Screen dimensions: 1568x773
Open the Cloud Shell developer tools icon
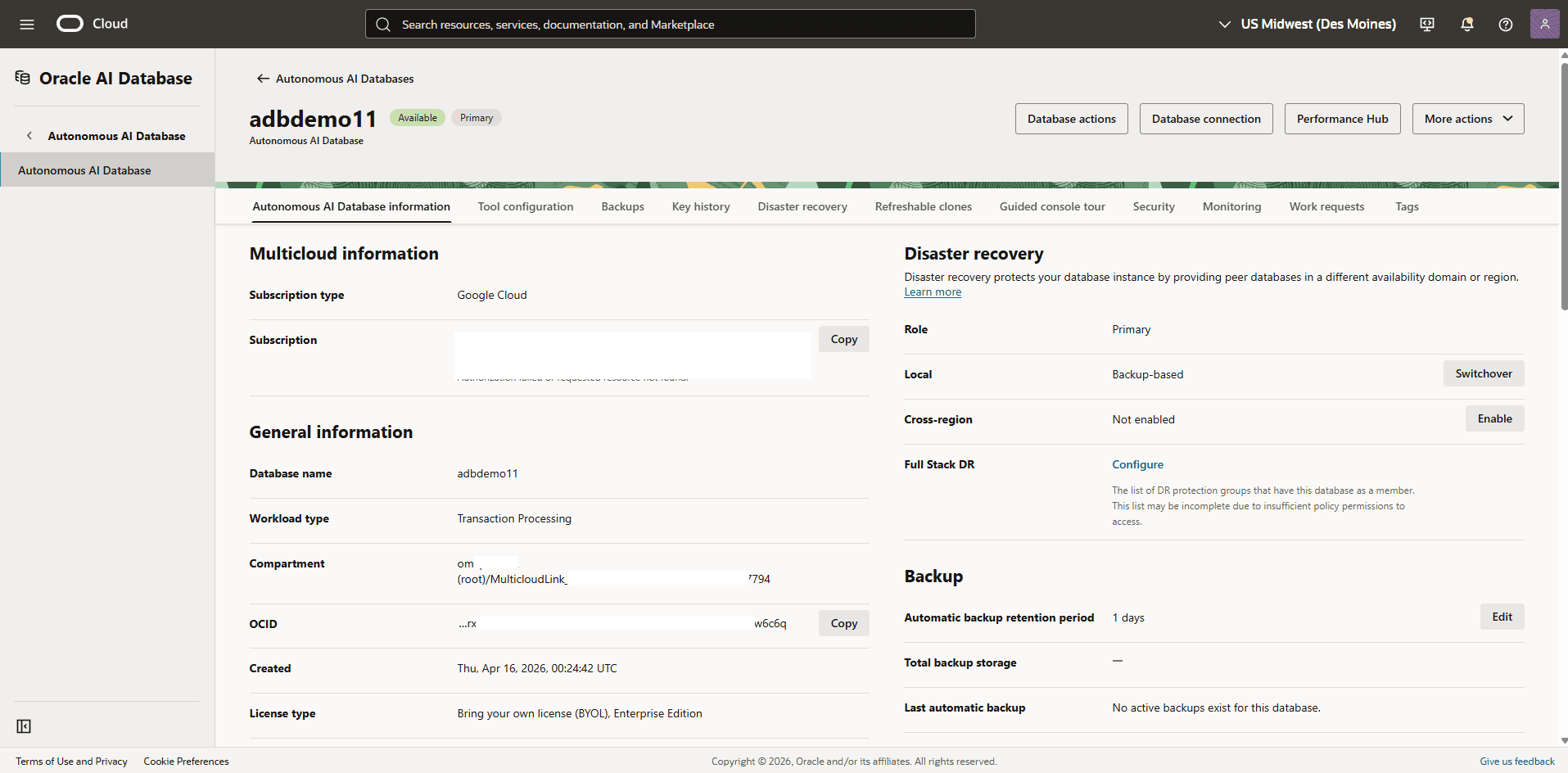pyautogui.click(x=1427, y=25)
